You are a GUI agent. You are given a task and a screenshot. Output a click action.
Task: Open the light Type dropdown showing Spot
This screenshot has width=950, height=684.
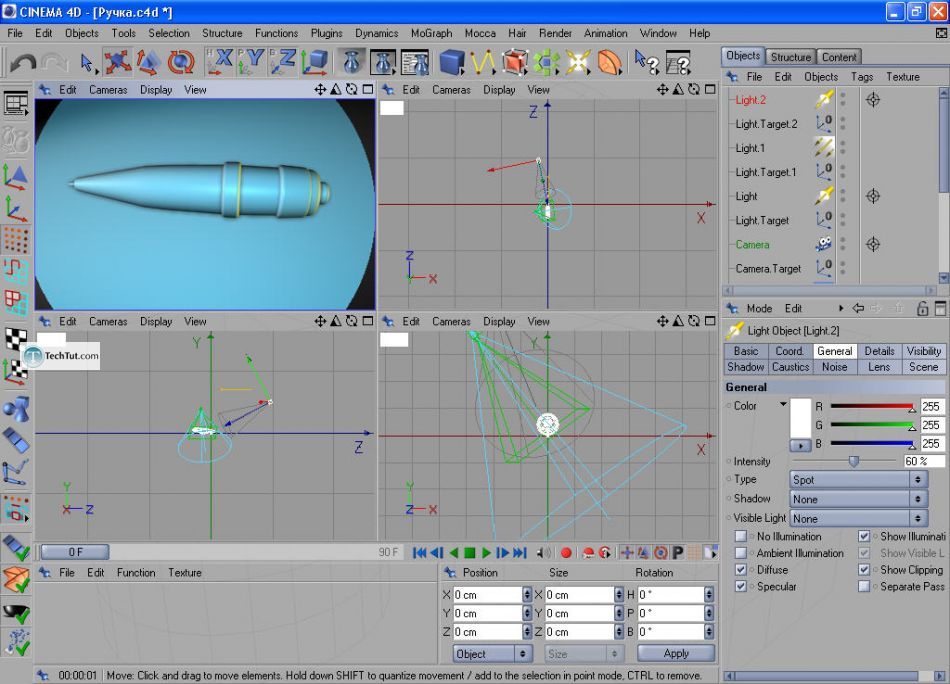[x=858, y=480]
